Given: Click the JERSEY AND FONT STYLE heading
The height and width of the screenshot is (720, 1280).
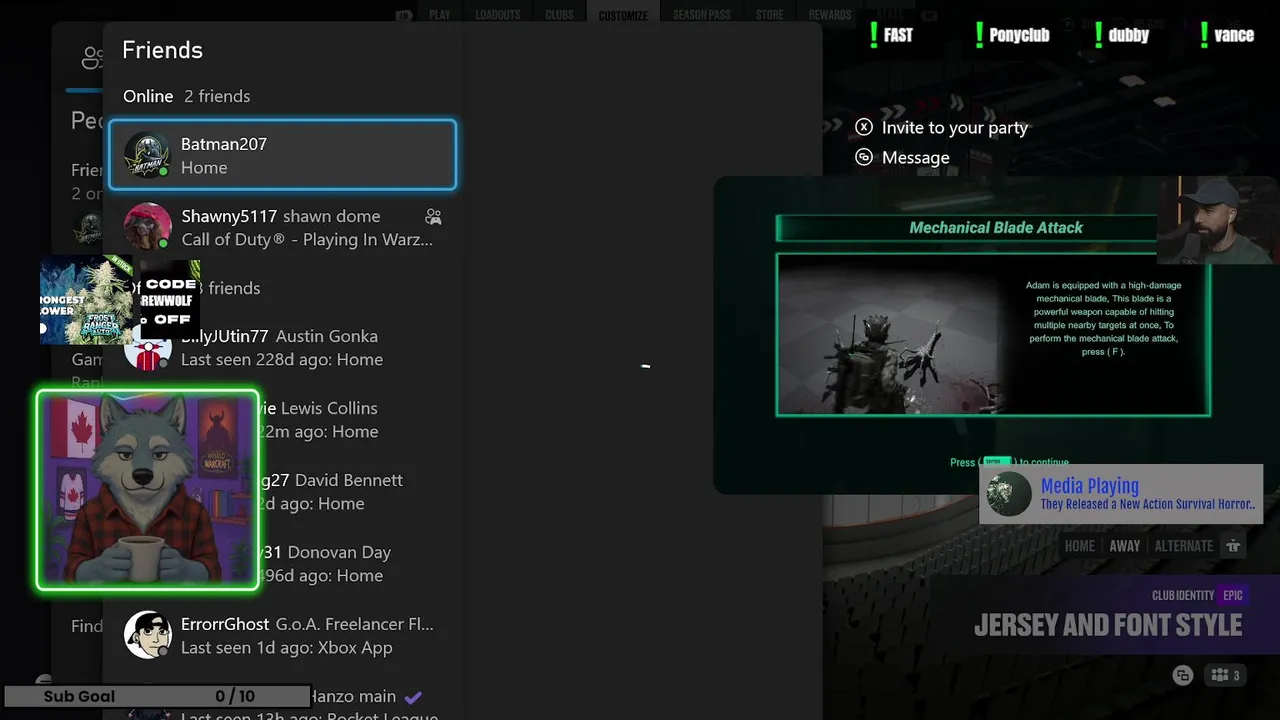Looking at the screenshot, I should coord(1108,626).
